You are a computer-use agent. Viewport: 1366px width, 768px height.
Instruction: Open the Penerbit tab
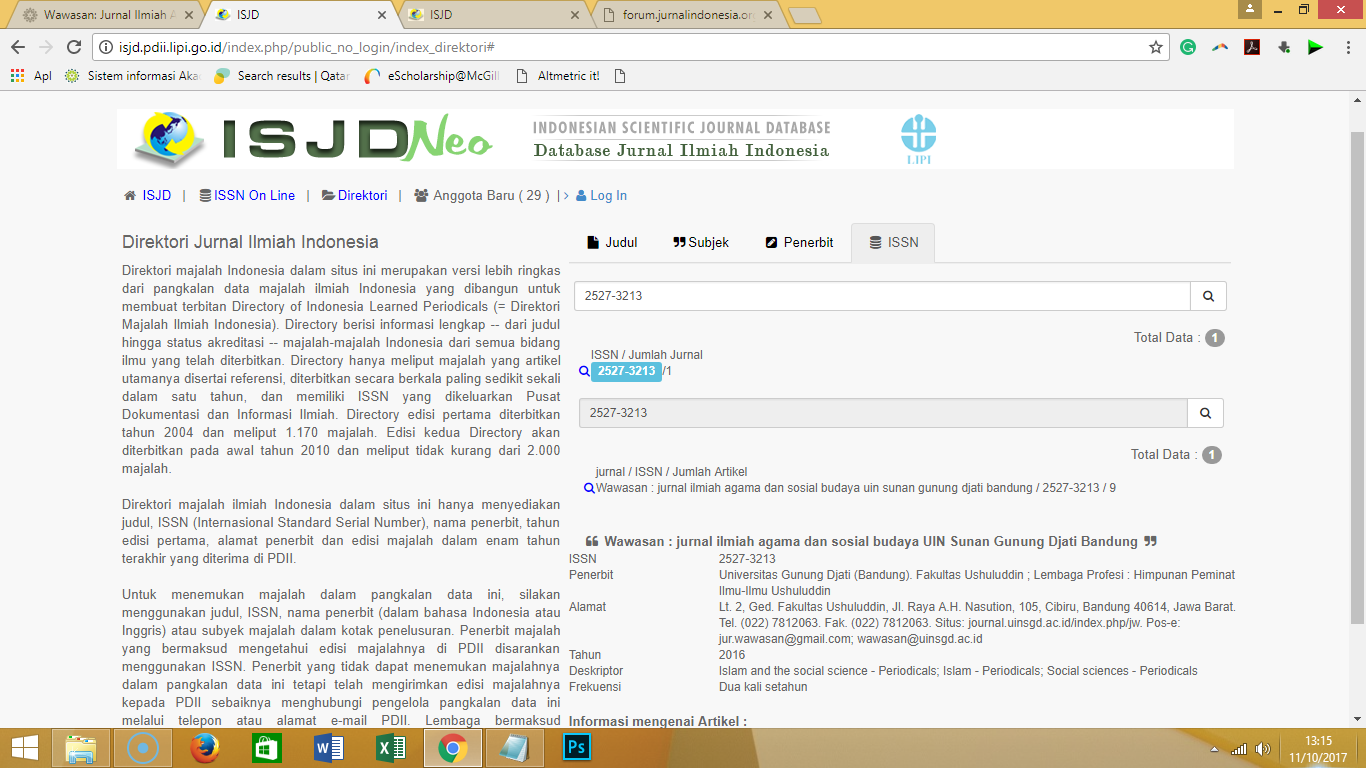click(799, 242)
